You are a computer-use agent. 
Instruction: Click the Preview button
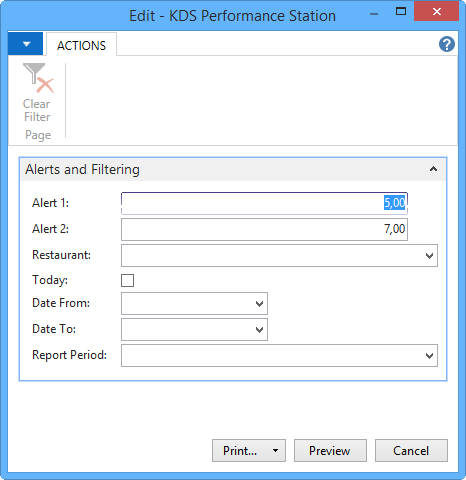(330, 451)
